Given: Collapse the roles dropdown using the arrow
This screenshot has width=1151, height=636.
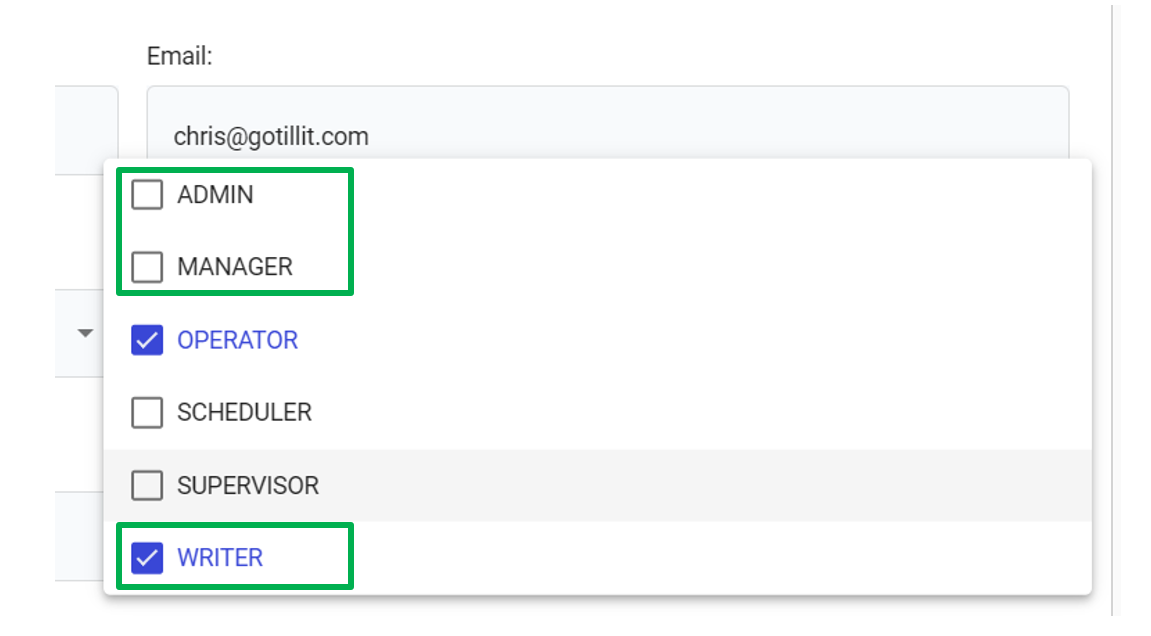Looking at the screenshot, I should coord(86,333).
